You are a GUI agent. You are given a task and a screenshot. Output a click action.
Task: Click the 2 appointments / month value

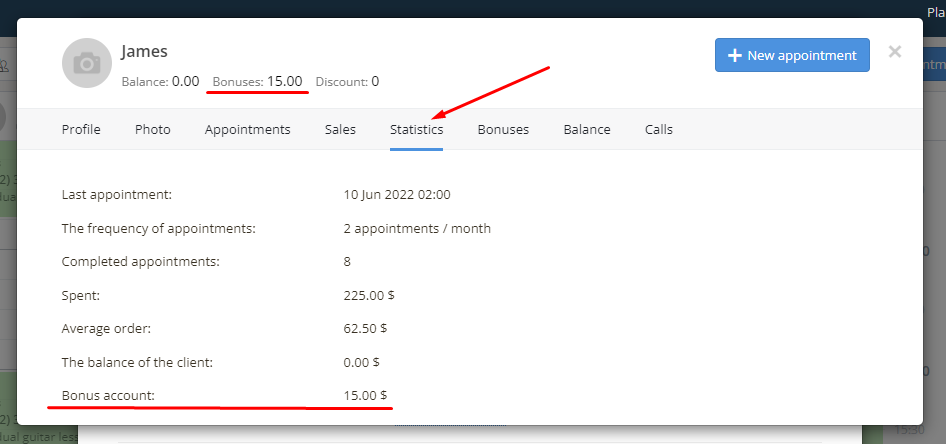coord(417,229)
